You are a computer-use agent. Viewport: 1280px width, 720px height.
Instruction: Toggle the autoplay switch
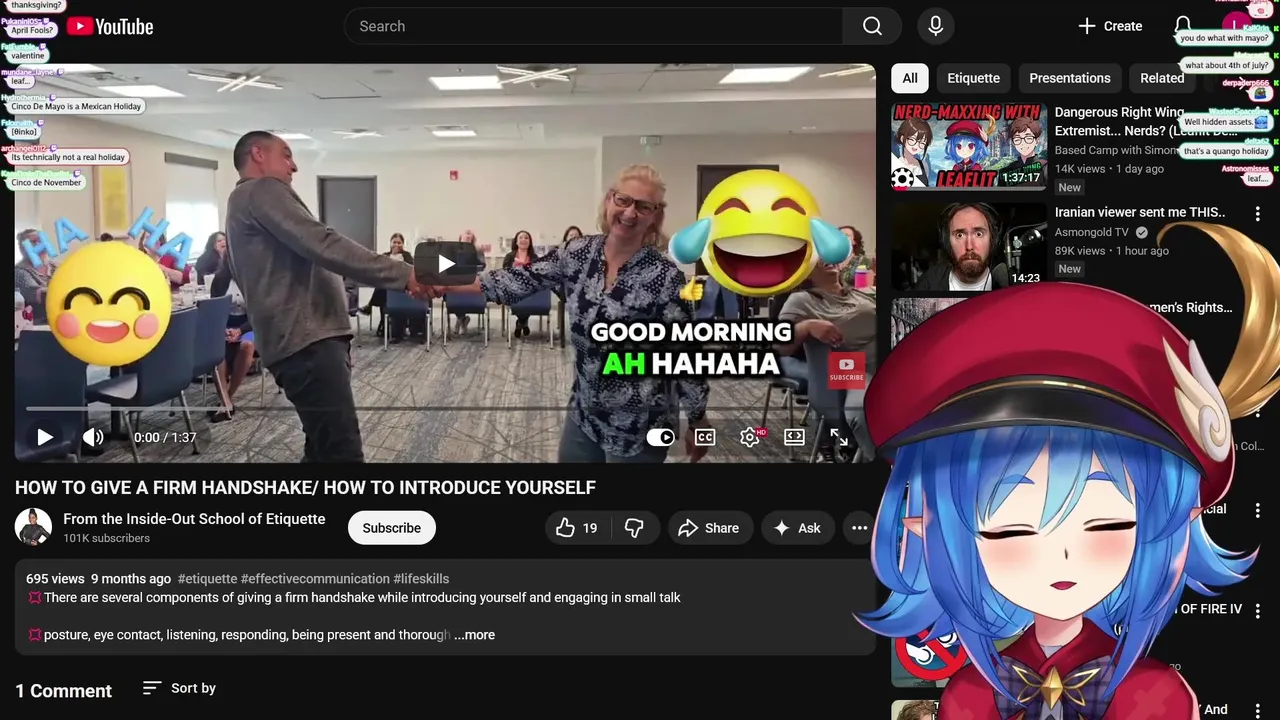pos(661,437)
